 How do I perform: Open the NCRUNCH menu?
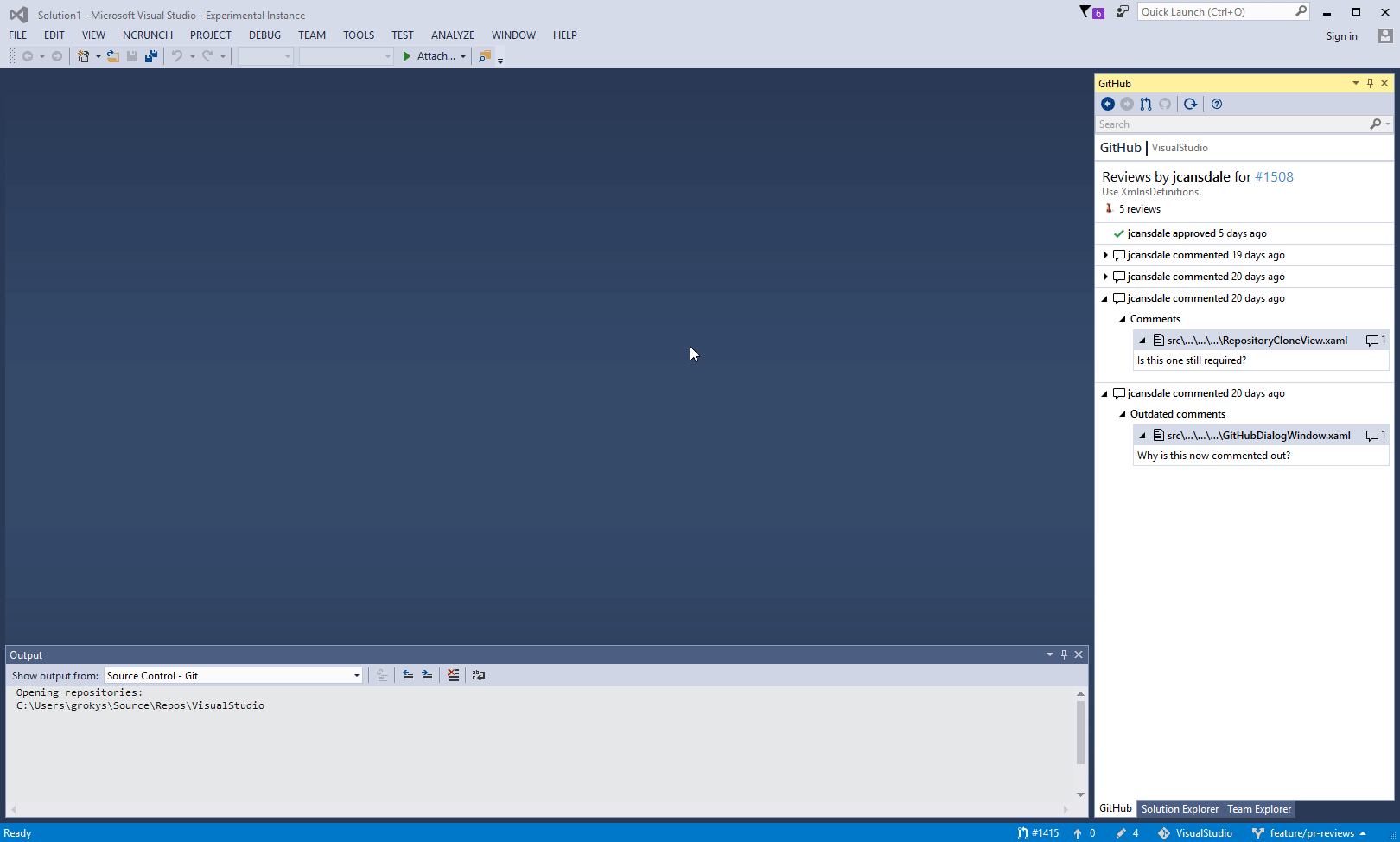pyautogui.click(x=148, y=35)
